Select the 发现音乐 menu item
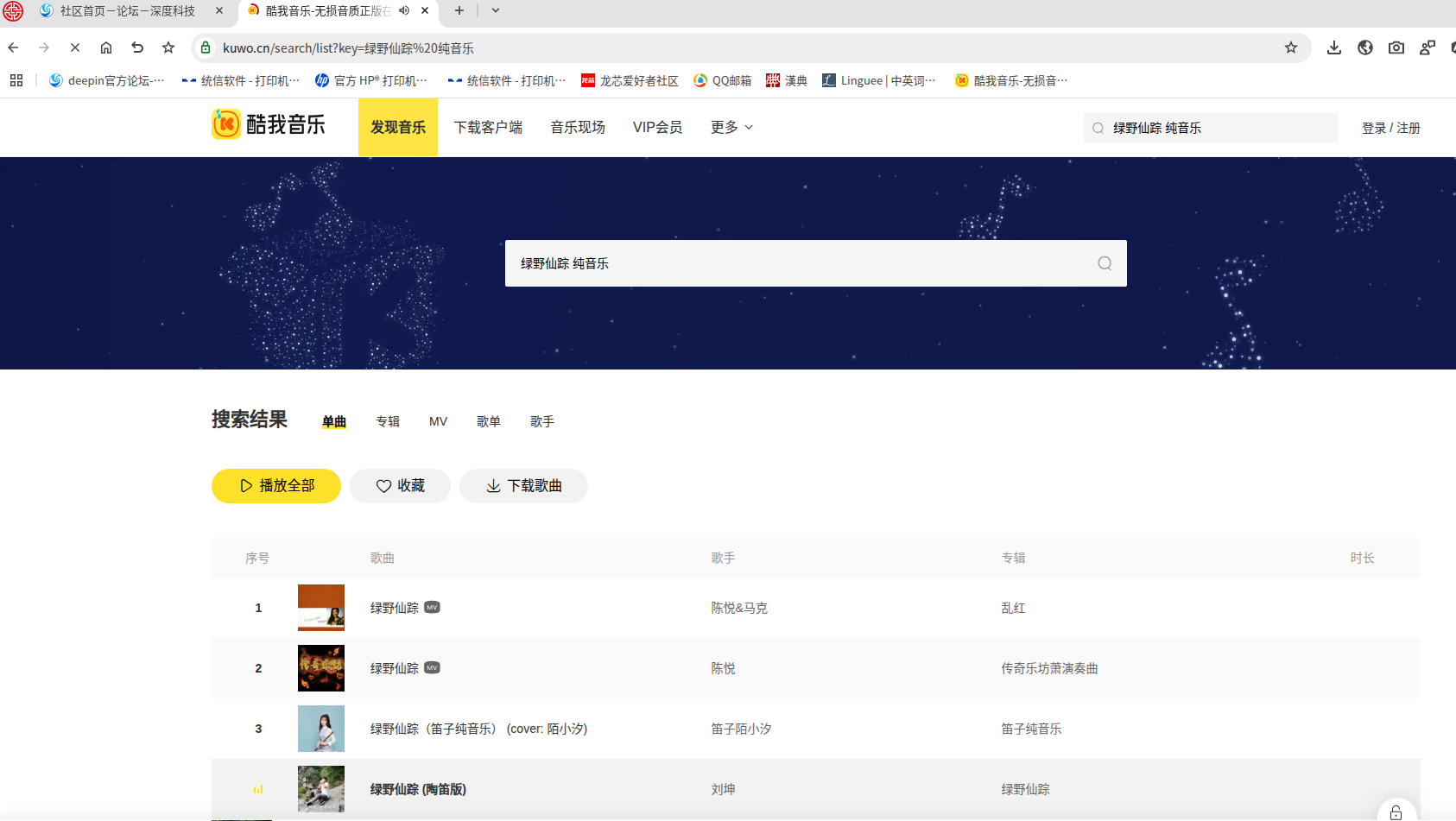 [x=398, y=127]
